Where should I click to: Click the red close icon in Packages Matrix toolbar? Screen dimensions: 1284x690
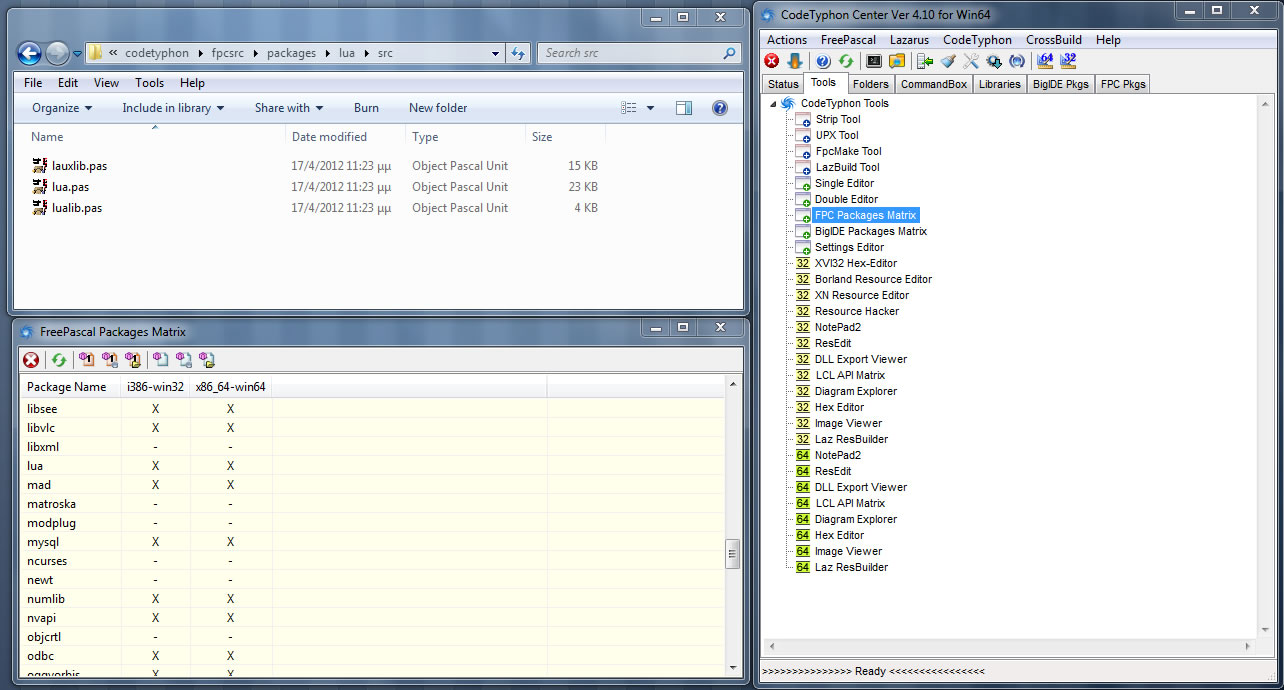coord(32,360)
